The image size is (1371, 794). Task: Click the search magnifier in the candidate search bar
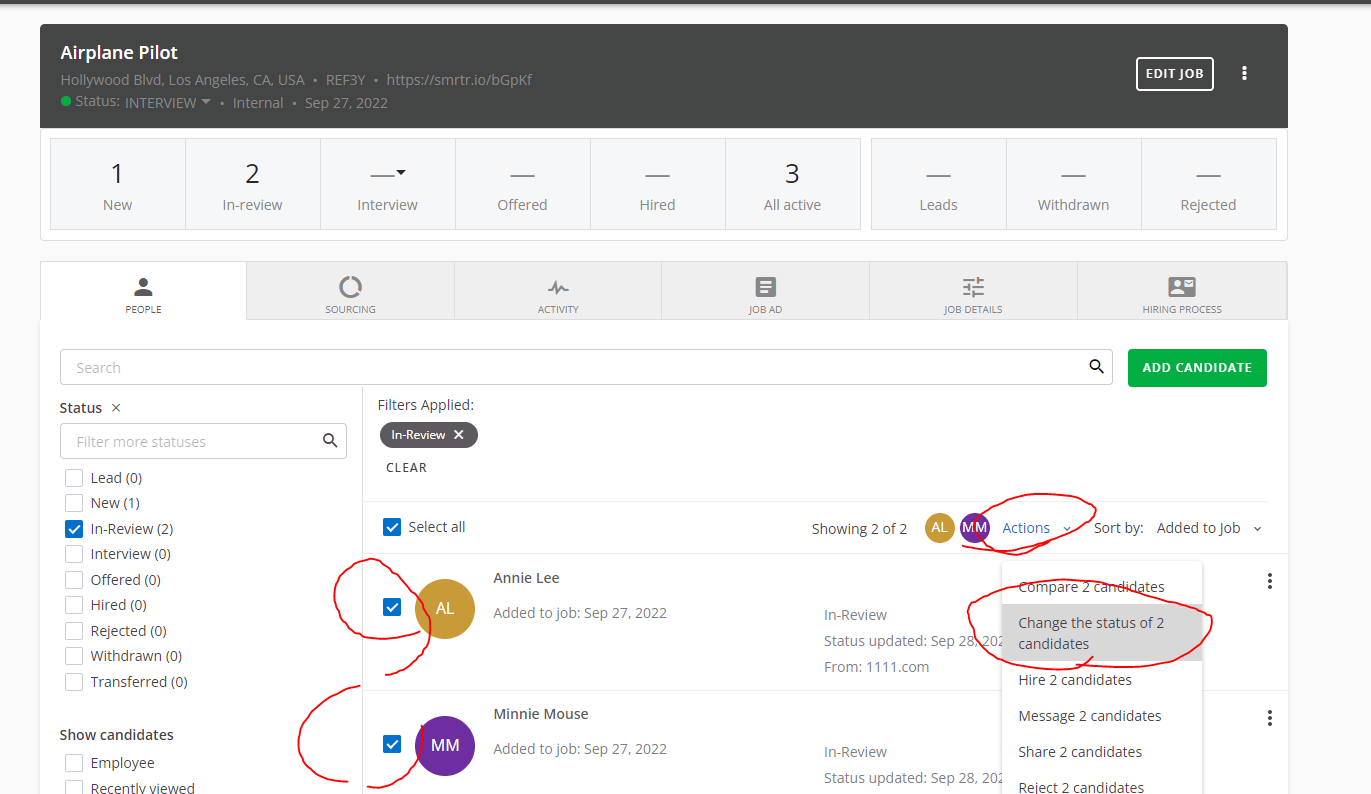click(x=1096, y=367)
